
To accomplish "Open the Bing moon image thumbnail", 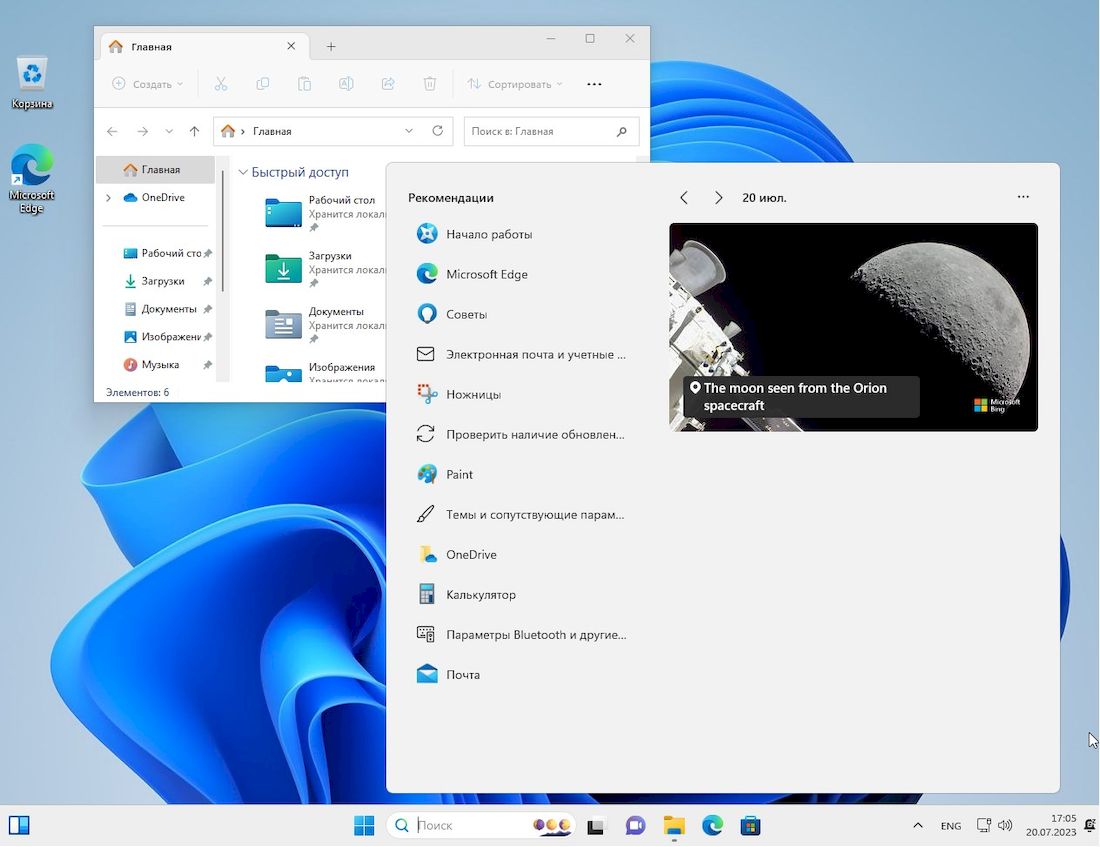I will coord(853,326).
